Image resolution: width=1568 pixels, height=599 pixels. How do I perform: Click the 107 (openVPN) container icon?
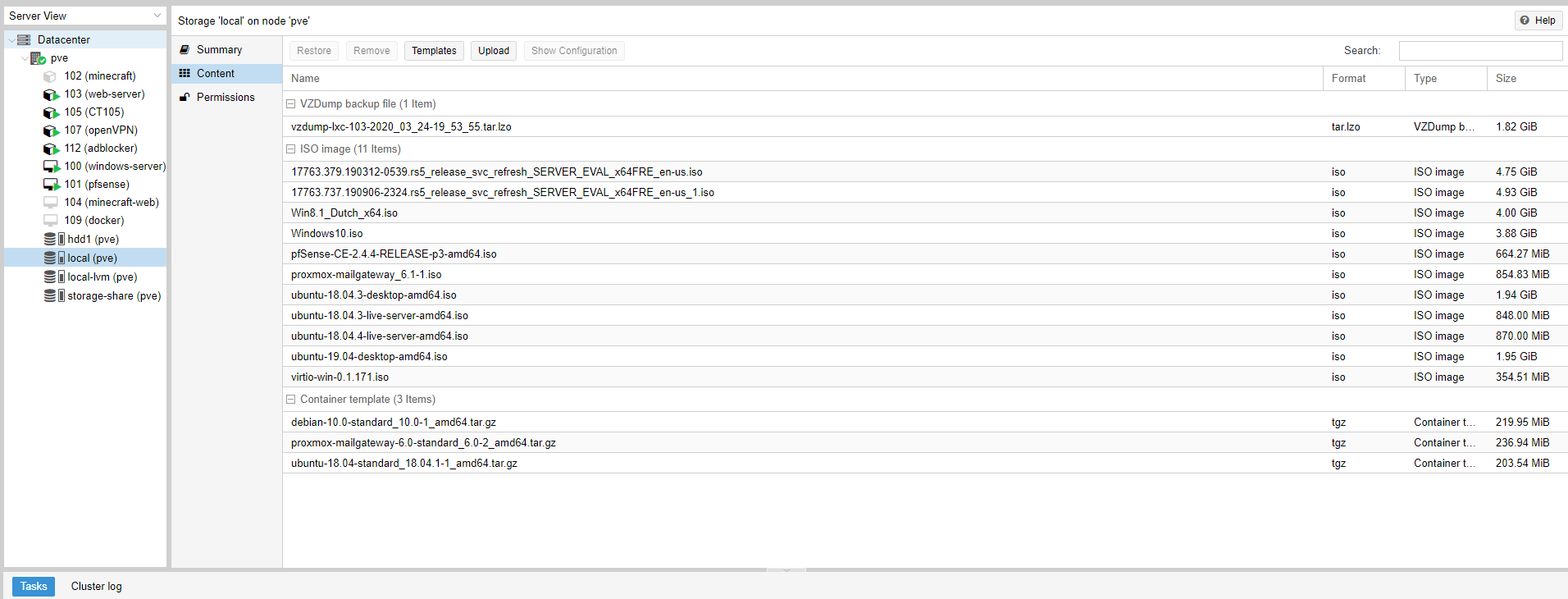click(x=51, y=130)
